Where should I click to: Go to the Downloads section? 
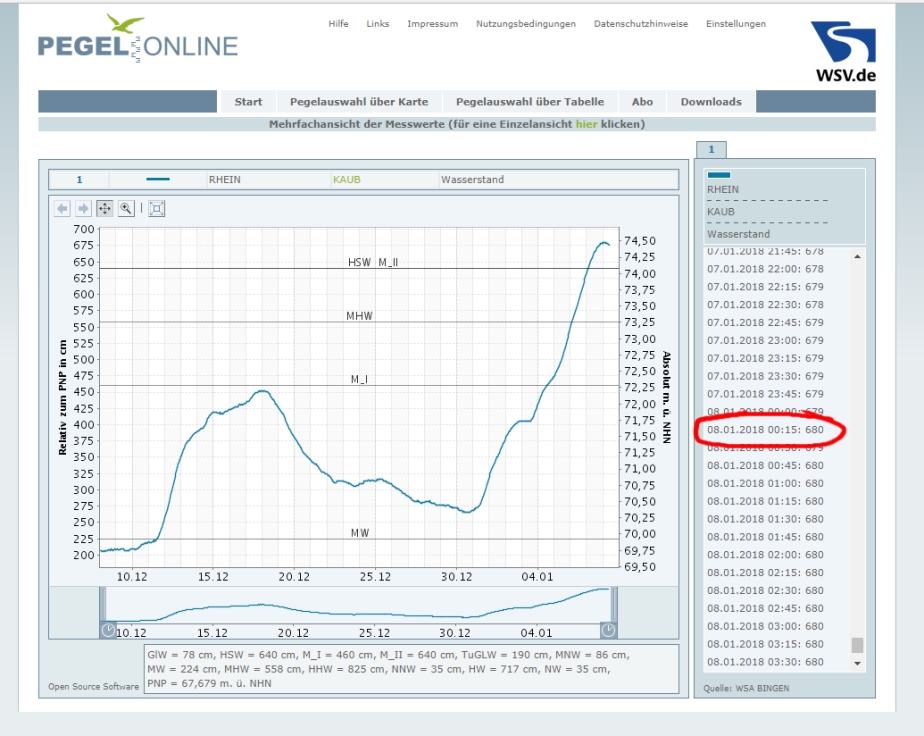(x=711, y=102)
